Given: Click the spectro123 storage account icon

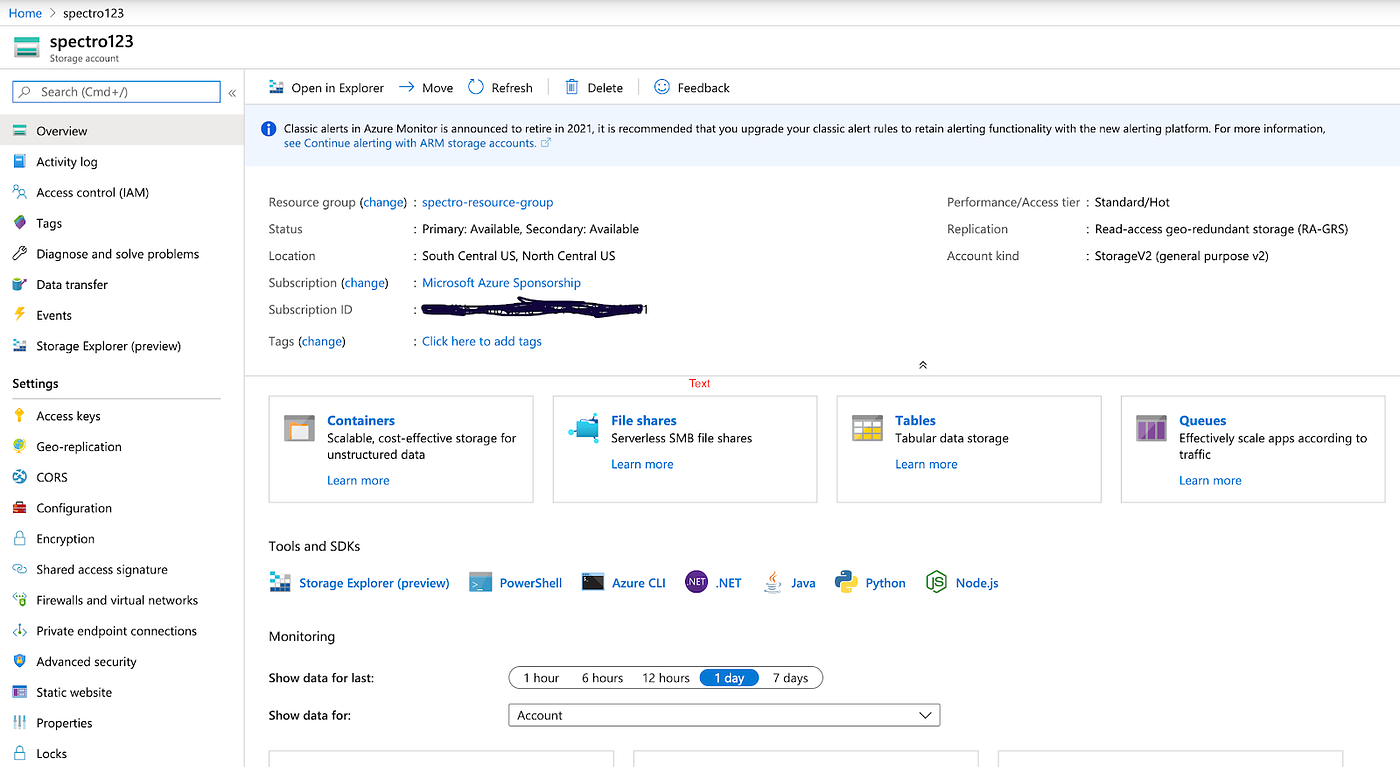Looking at the screenshot, I should pyautogui.click(x=27, y=48).
